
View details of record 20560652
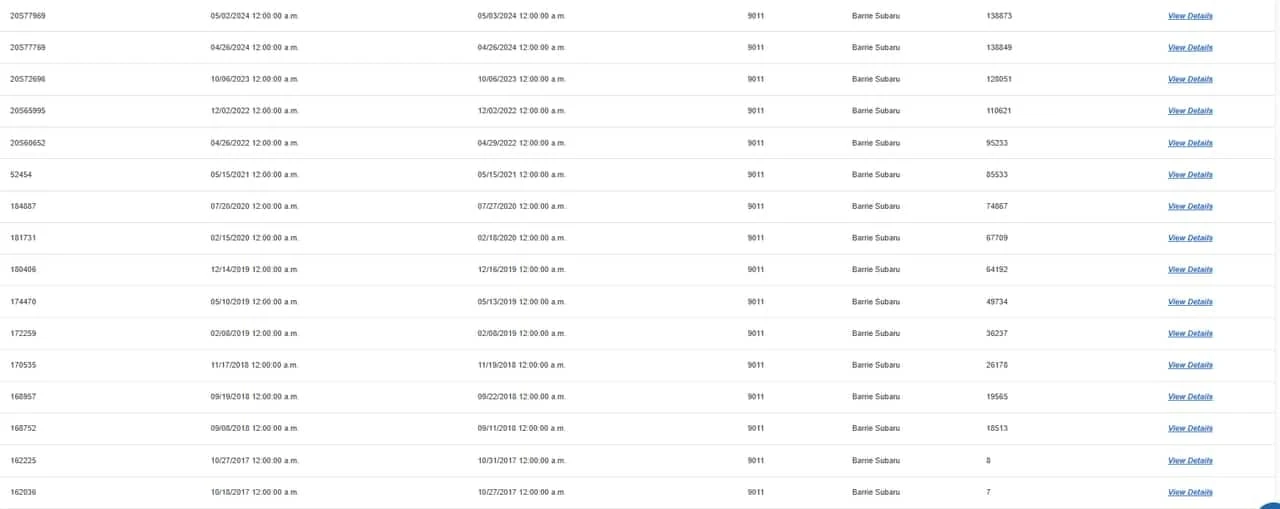point(1190,143)
